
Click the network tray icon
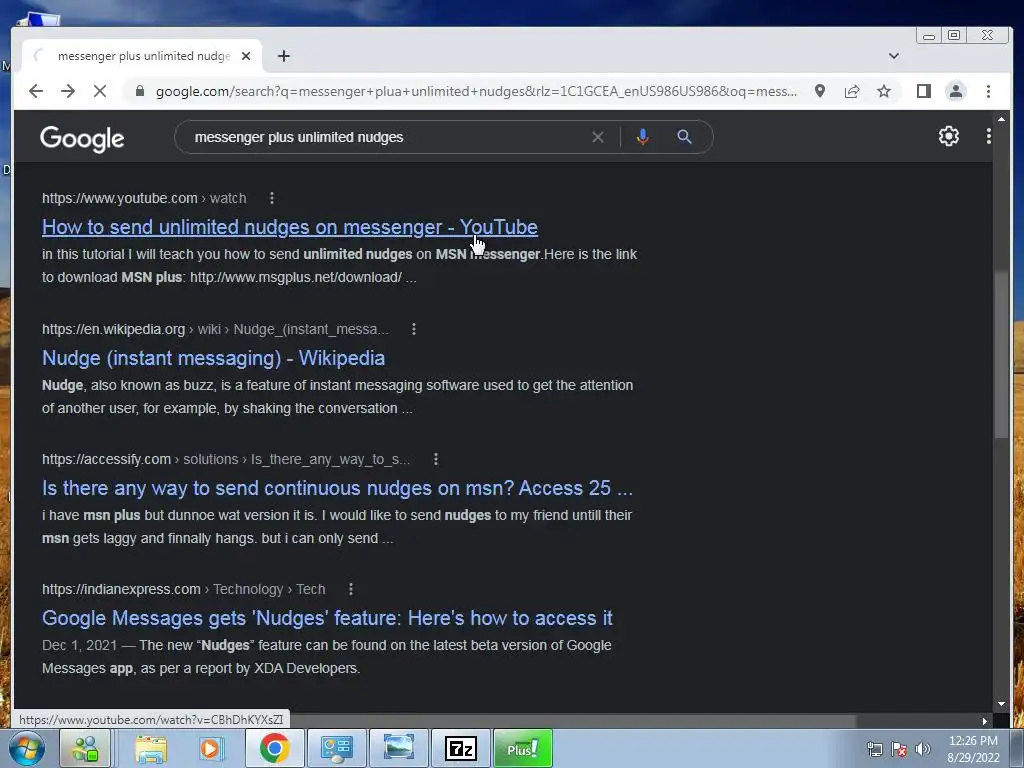click(x=874, y=749)
